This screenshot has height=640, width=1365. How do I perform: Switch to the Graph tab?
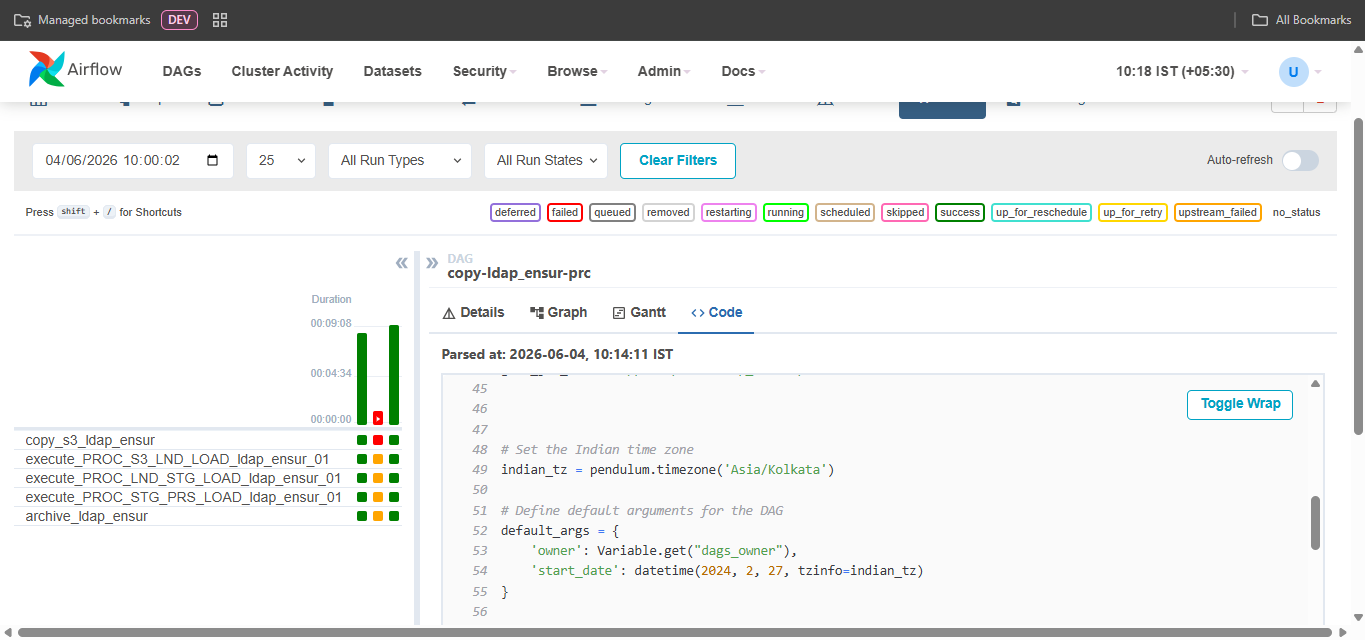[558, 312]
